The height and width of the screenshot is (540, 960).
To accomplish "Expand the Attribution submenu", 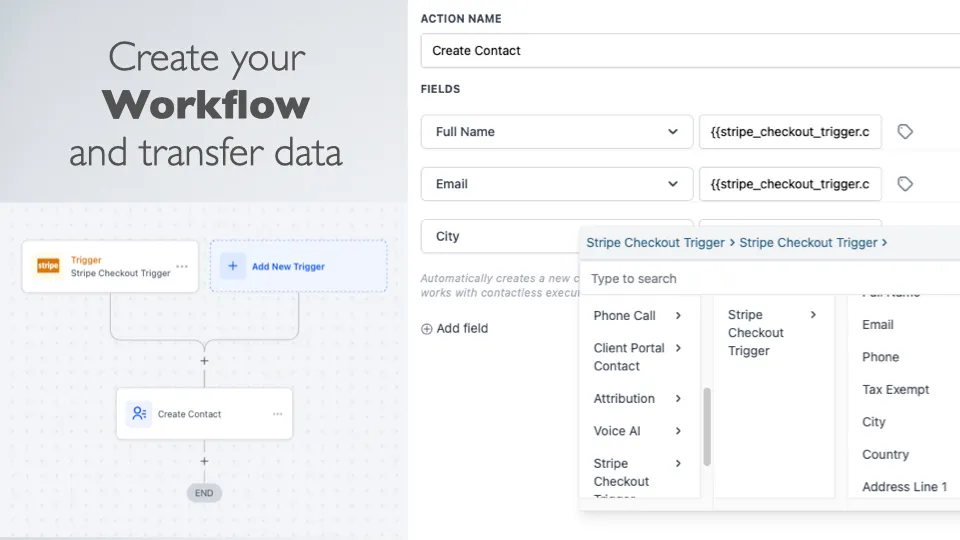I will (x=678, y=399).
